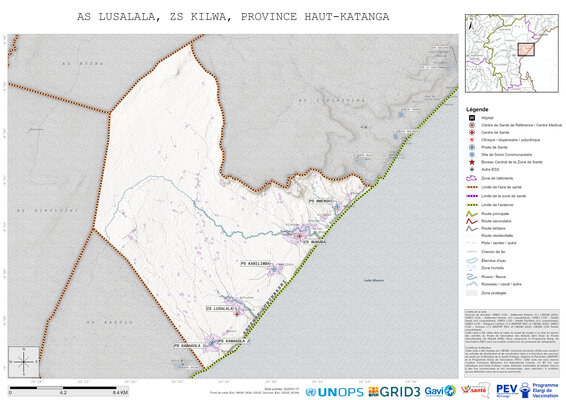Click the red marker at CS LUSALALA

(x=237, y=314)
